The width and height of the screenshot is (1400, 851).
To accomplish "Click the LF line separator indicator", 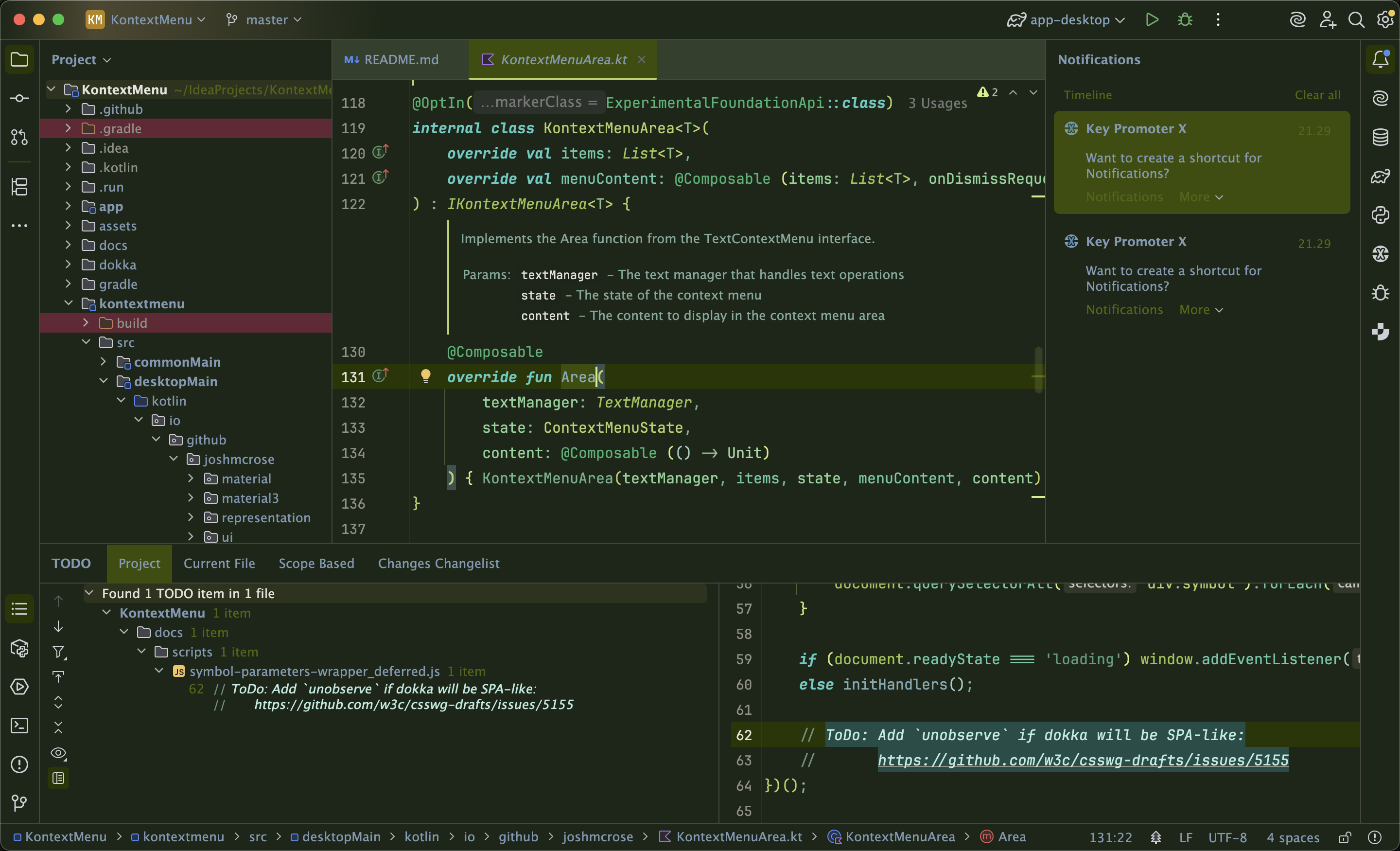I will pyautogui.click(x=1185, y=837).
